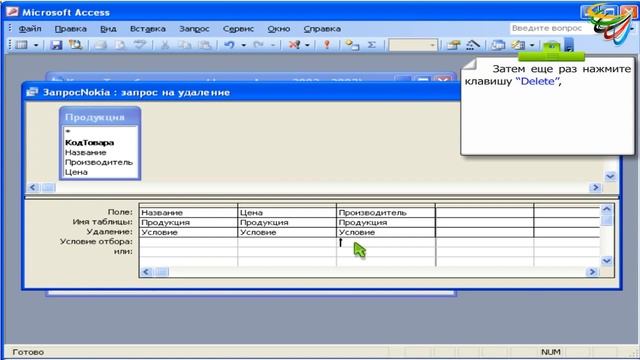Open the Запрос menu
The height and width of the screenshot is (360, 640).
194,29
